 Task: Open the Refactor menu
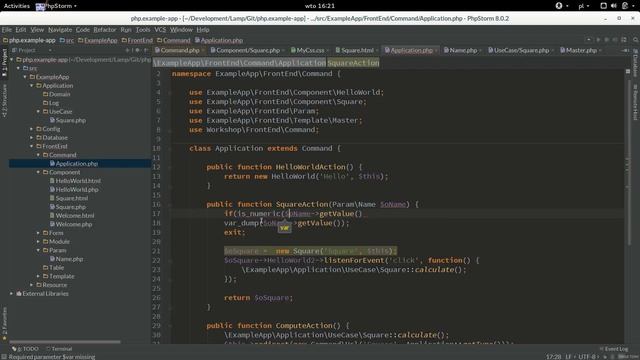104,30
